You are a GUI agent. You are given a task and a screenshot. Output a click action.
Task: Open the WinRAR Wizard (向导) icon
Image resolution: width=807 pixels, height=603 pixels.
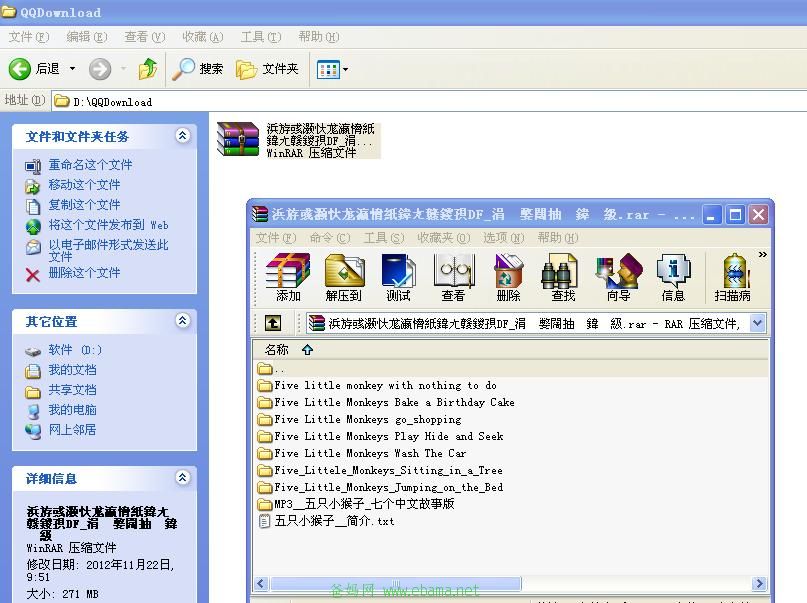click(x=618, y=277)
